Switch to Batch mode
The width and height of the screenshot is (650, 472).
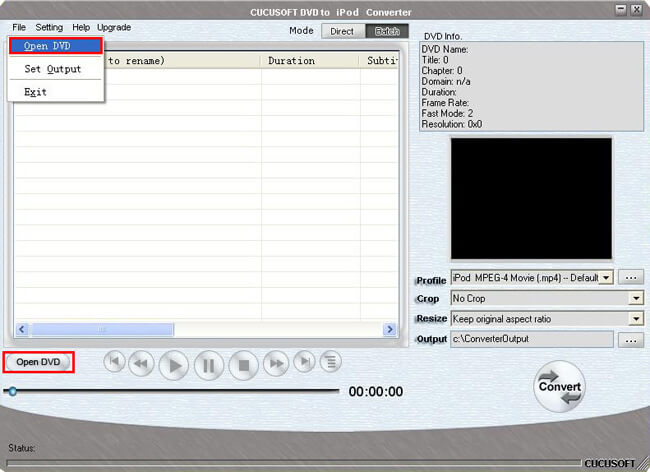[387, 31]
